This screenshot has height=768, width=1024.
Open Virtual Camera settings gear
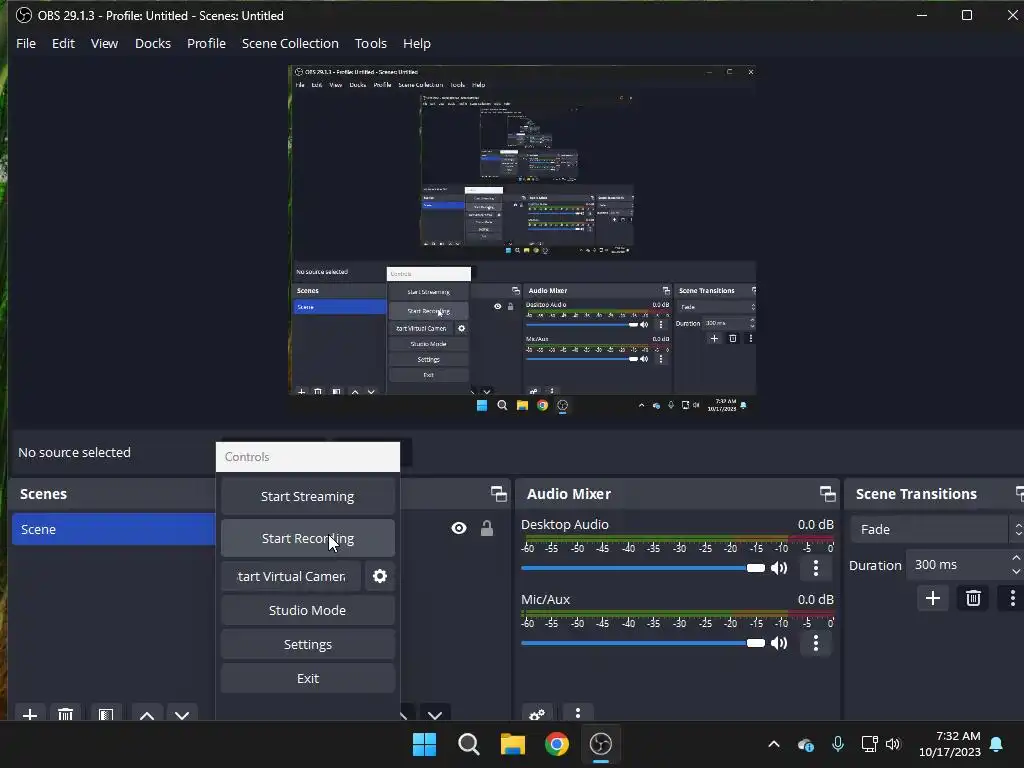[379, 576]
